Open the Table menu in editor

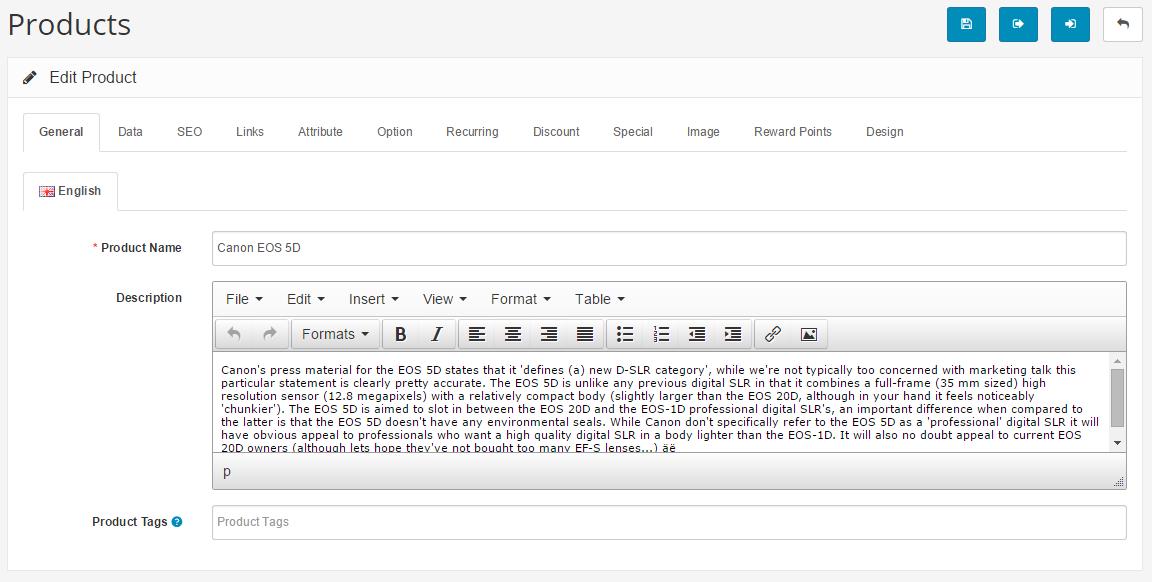[600, 299]
